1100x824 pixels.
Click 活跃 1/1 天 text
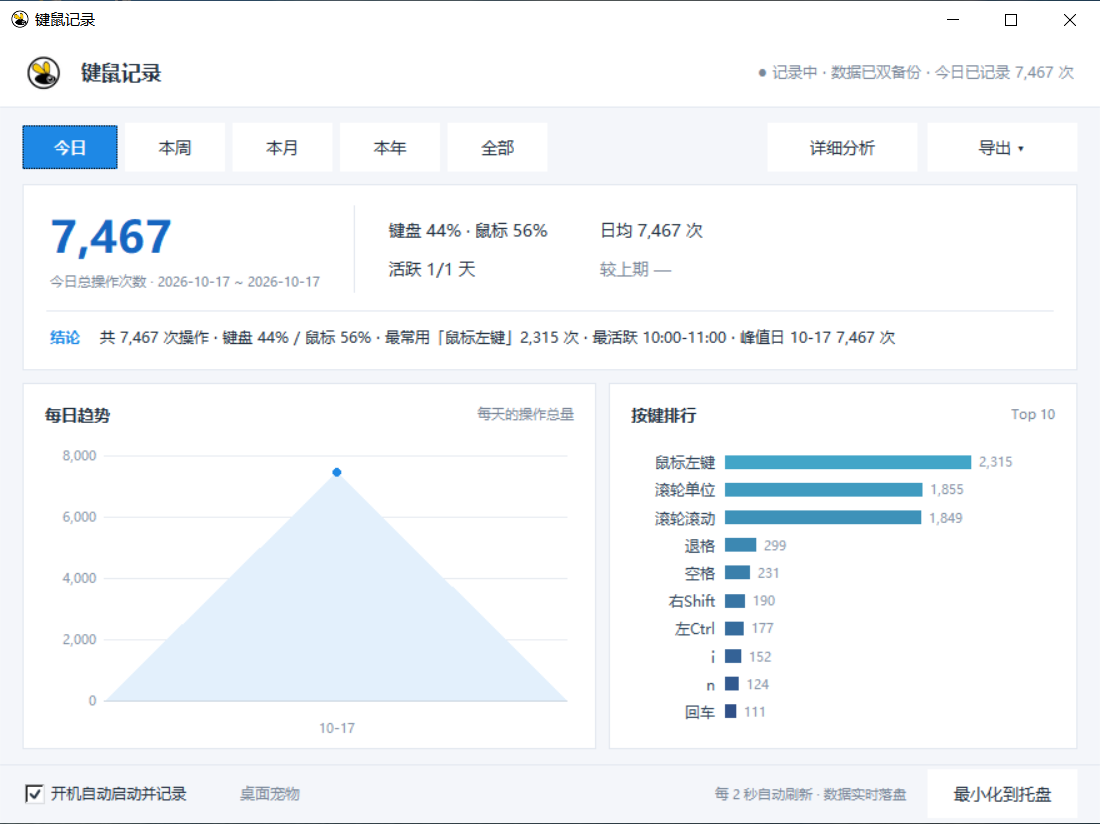(432, 269)
